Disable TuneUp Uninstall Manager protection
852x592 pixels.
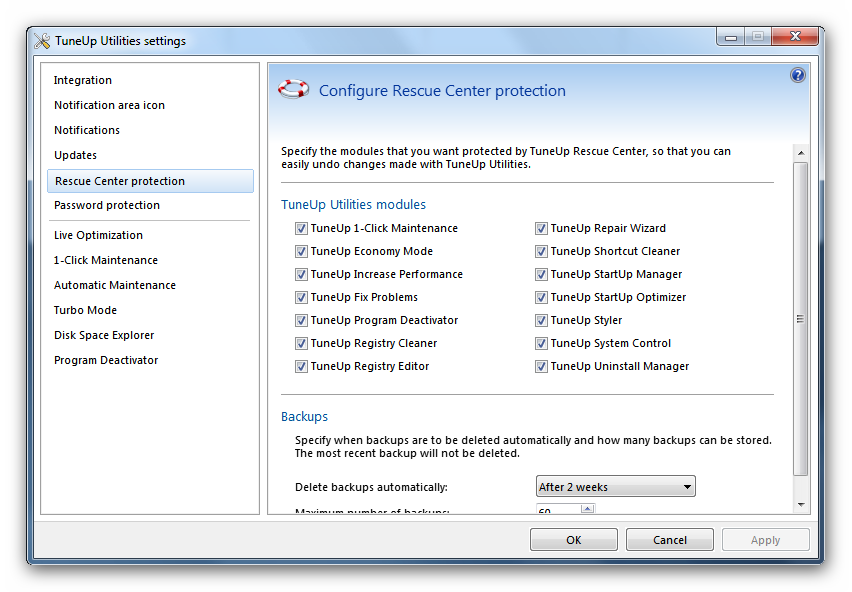click(x=541, y=366)
